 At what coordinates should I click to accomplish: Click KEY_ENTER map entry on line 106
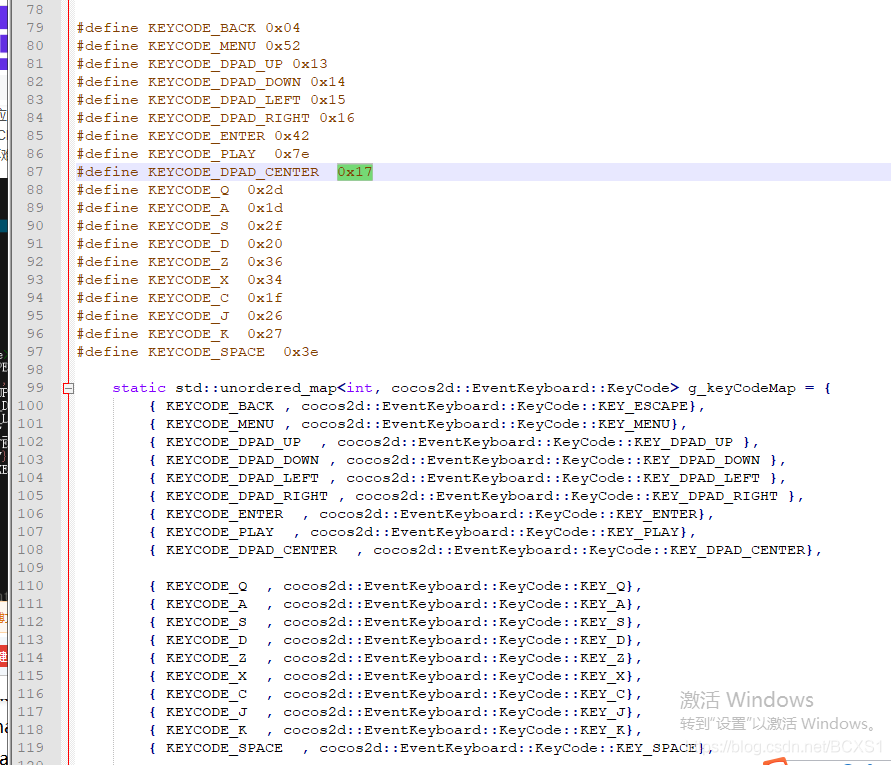(x=431, y=514)
